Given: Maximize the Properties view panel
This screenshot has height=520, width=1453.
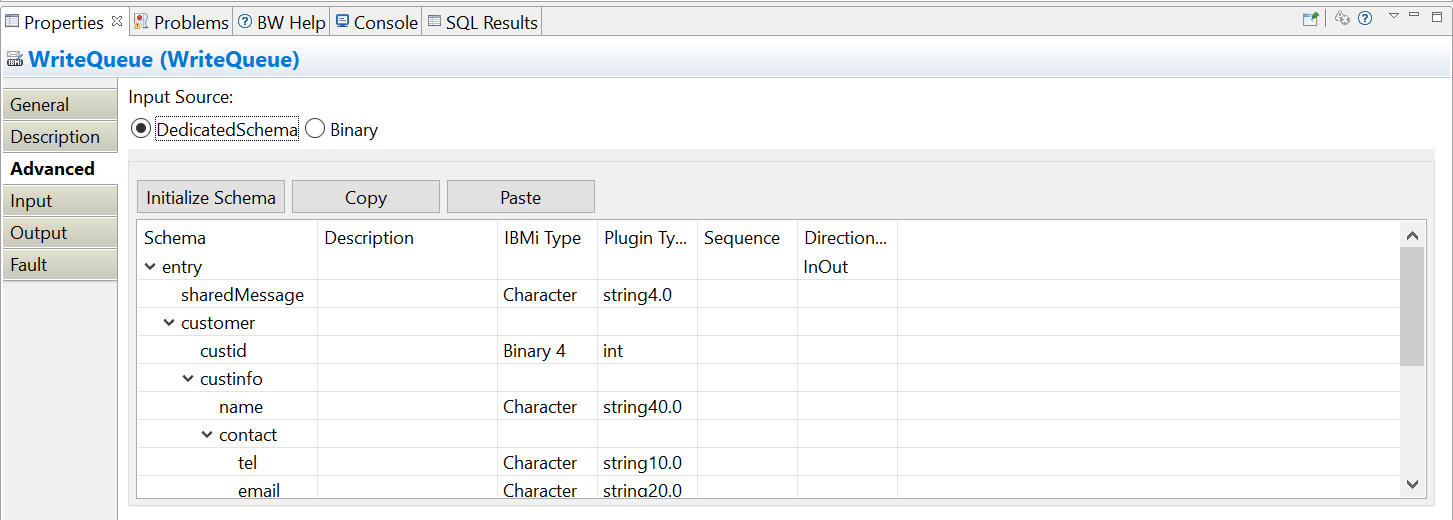Looking at the screenshot, I should tap(1438, 15).
